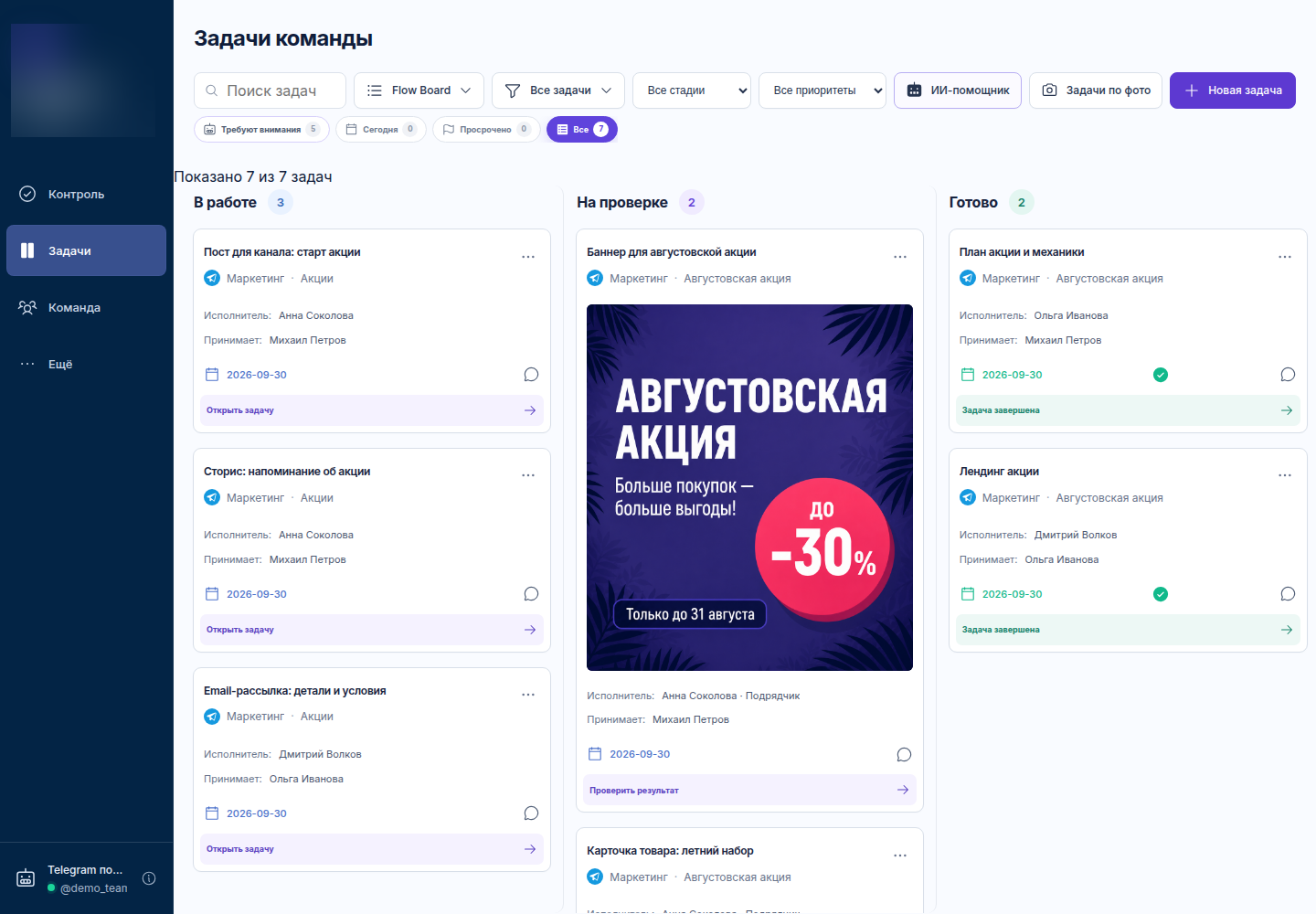Open the 'Все приоритеты' dropdown
The image size is (1316, 914).
pyautogui.click(x=822, y=90)
